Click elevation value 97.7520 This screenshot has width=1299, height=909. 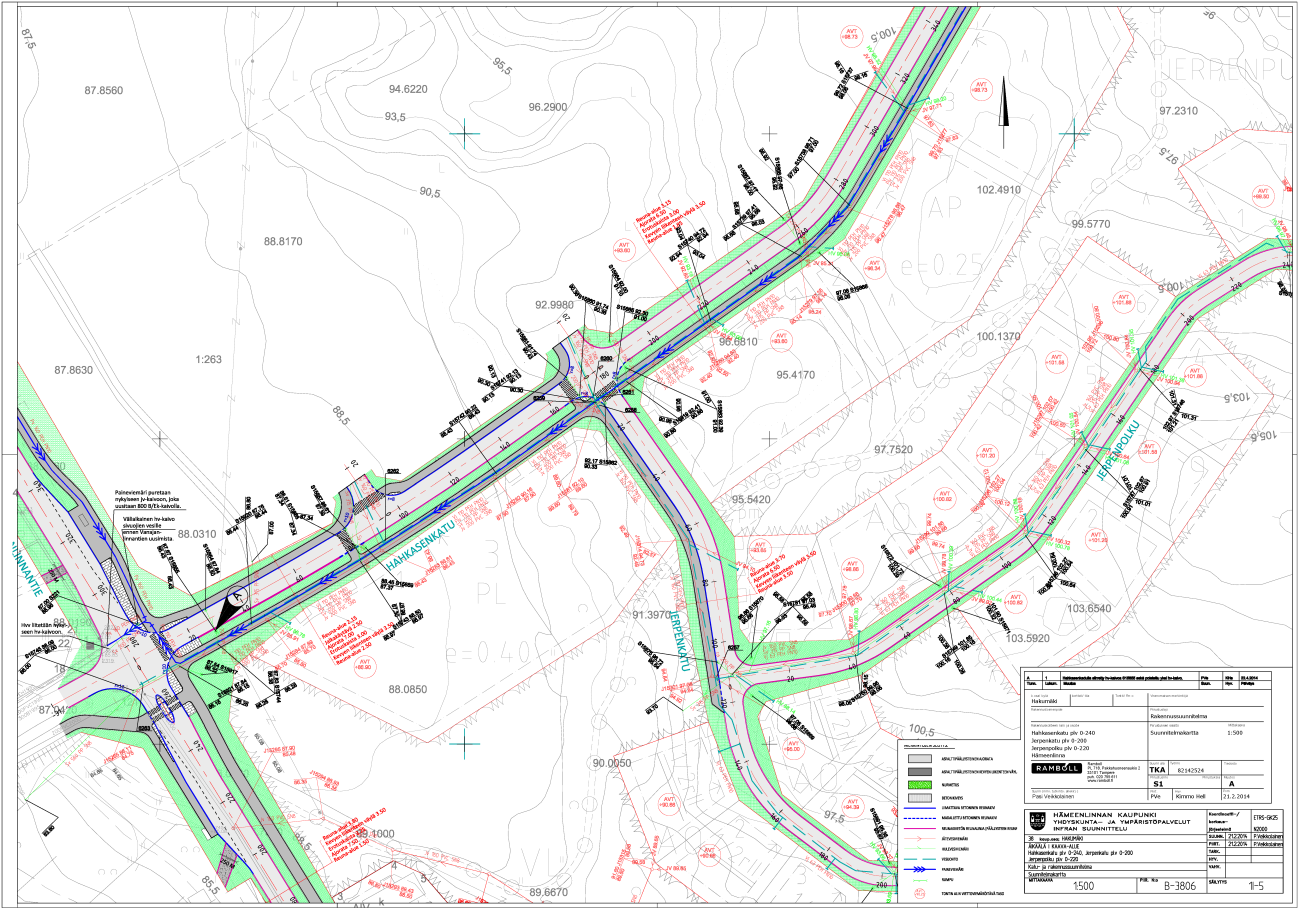tap(894, 450)
